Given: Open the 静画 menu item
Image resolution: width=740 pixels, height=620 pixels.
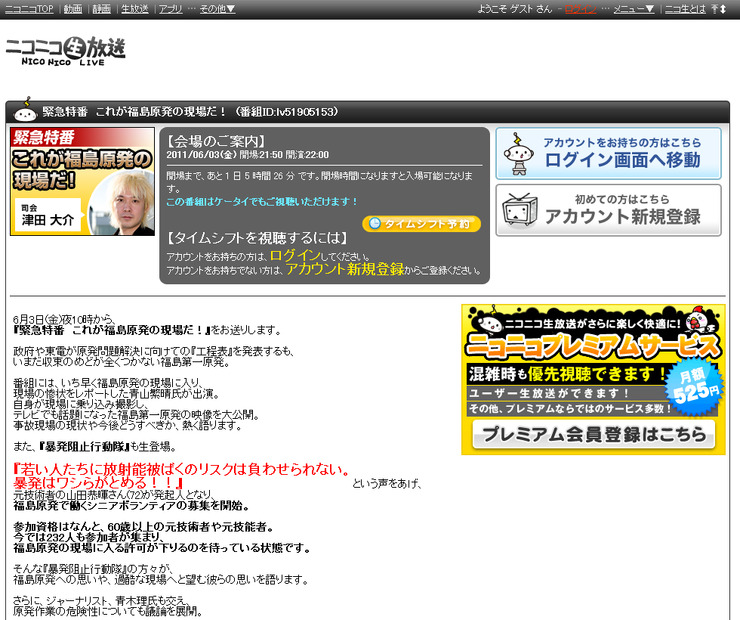Looking at the screenshot, I should 101,9.
